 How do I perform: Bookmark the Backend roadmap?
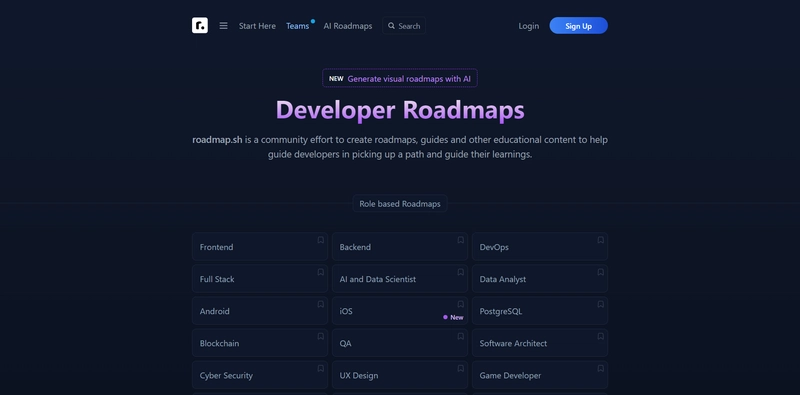(x=460, y=240)
